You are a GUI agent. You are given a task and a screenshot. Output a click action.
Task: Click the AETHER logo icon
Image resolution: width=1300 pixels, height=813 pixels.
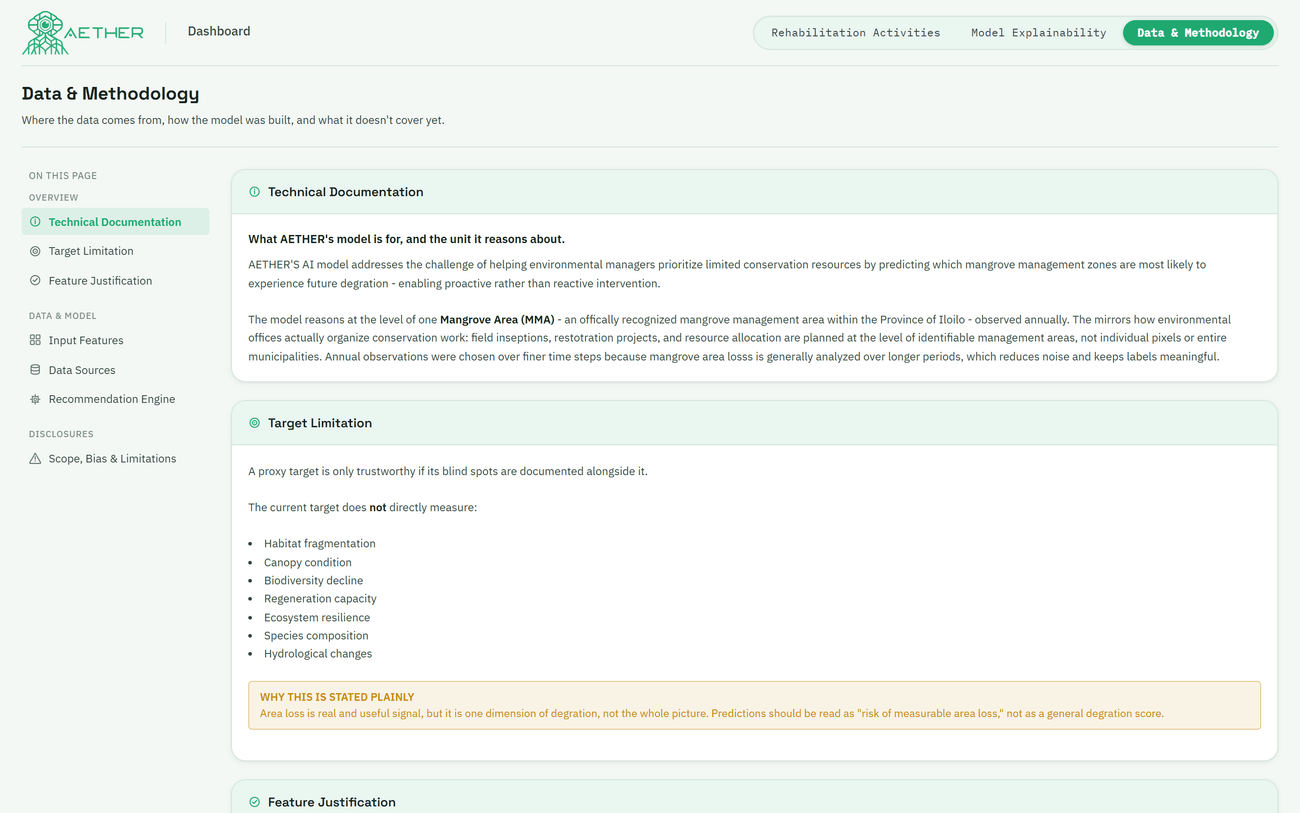point(44,32)
